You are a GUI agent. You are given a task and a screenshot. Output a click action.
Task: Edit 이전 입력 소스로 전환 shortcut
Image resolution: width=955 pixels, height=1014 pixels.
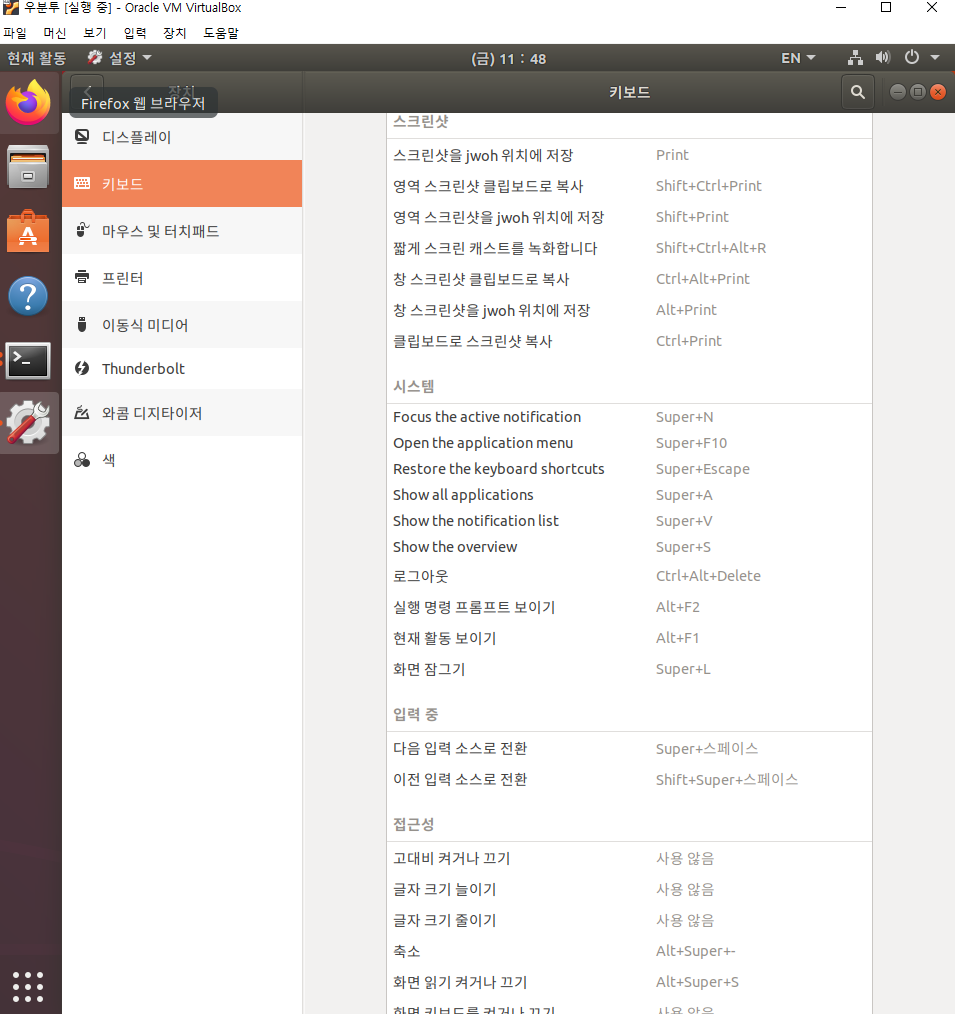pyautogui.click(x=629, y=779)
